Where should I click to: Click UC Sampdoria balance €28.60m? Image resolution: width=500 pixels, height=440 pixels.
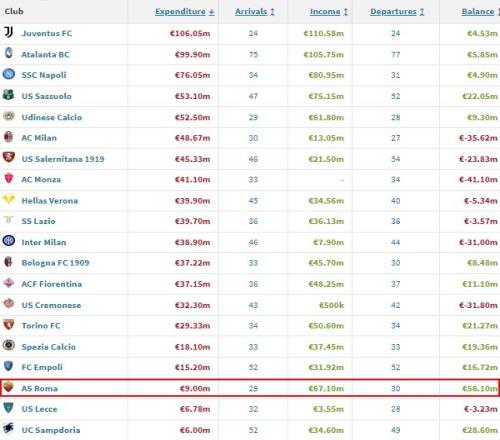[x=480, y=430]
